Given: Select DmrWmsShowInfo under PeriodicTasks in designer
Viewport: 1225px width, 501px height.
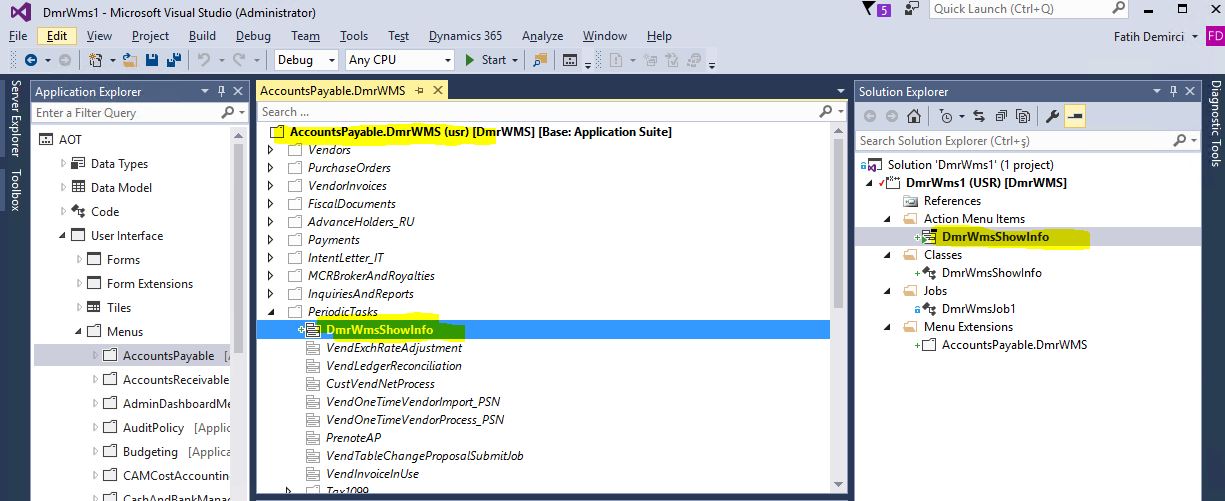Looking at the screenshot, I should pos(379,330).
